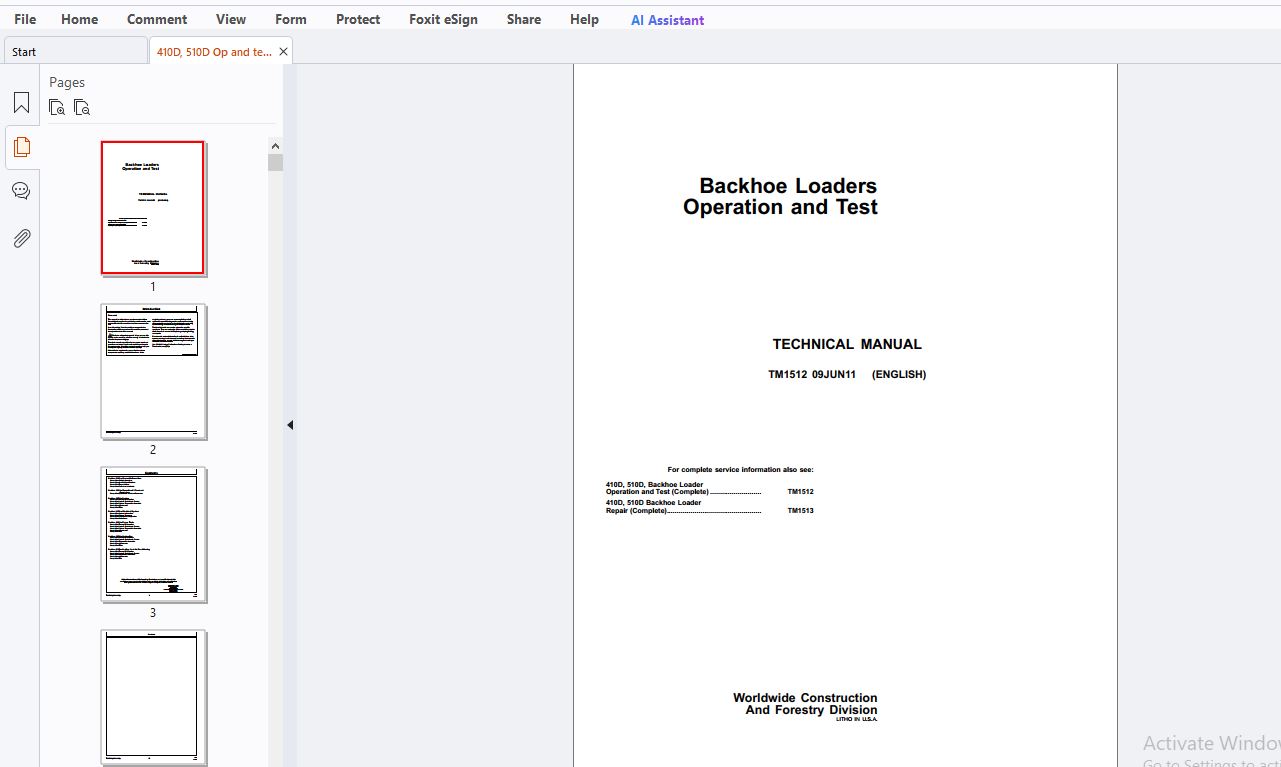
Task: Click the 'TECHNICAL MANUAL' heading
Action: (x=847, y=344)
